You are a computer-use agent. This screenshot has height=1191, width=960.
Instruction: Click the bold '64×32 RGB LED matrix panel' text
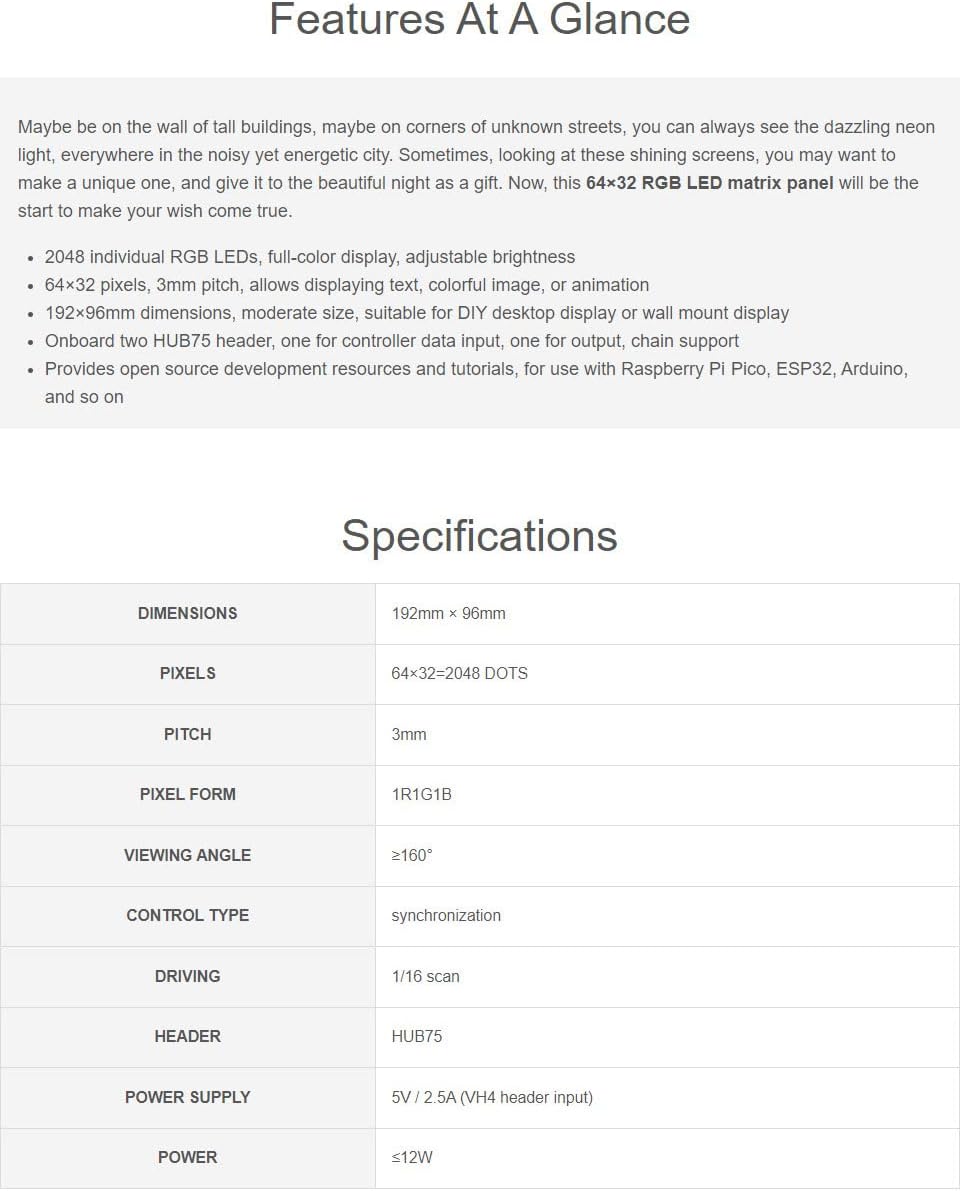pyautogui.click(x=709, y=183)
